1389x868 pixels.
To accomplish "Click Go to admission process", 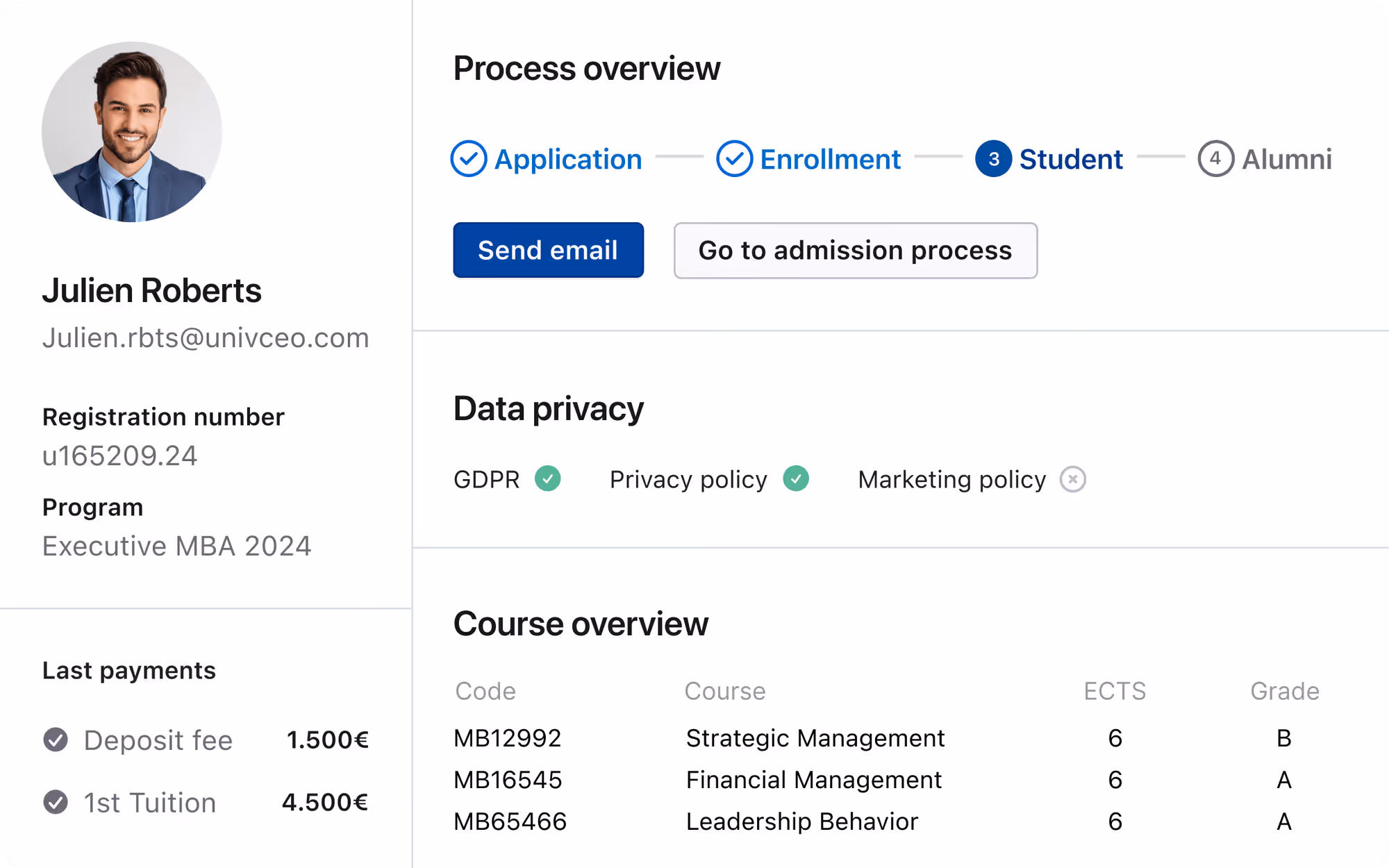I will coord(855,250).
